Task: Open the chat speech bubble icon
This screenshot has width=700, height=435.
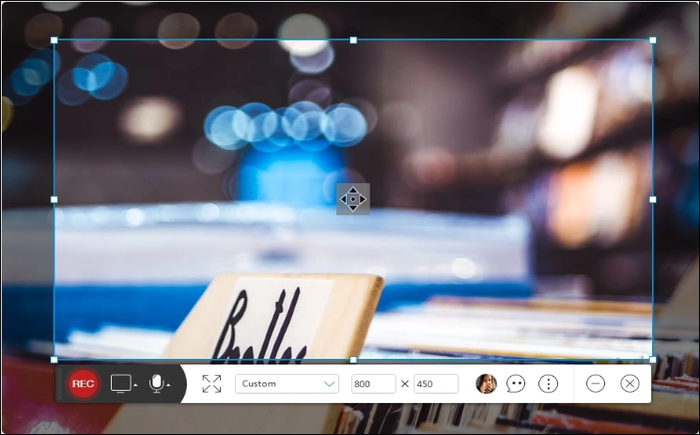Action: [516, 384]
